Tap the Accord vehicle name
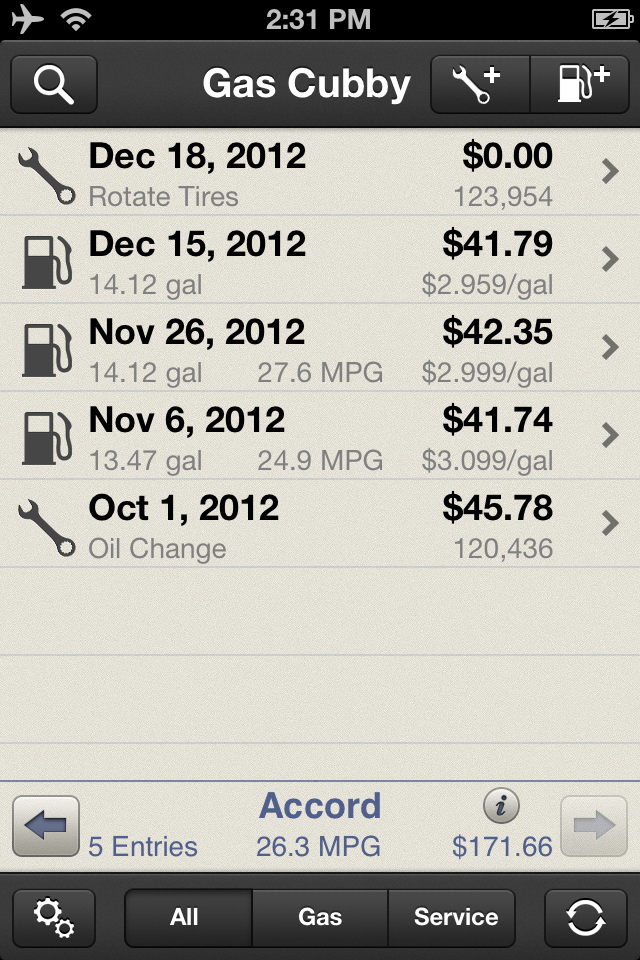 pyautogui.click(x=320, y=806)
